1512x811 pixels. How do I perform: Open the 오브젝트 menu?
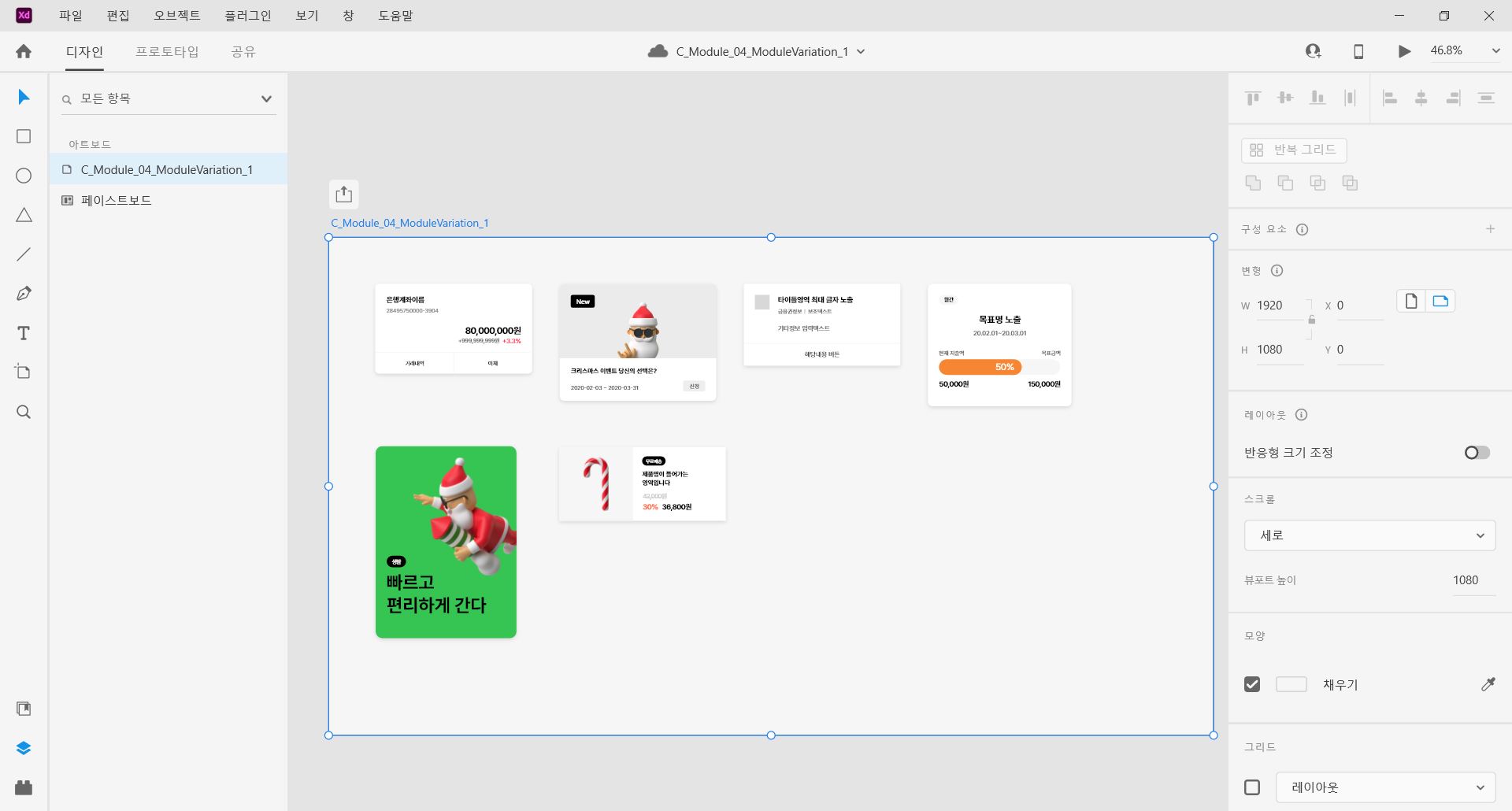(x=177, y=16)
